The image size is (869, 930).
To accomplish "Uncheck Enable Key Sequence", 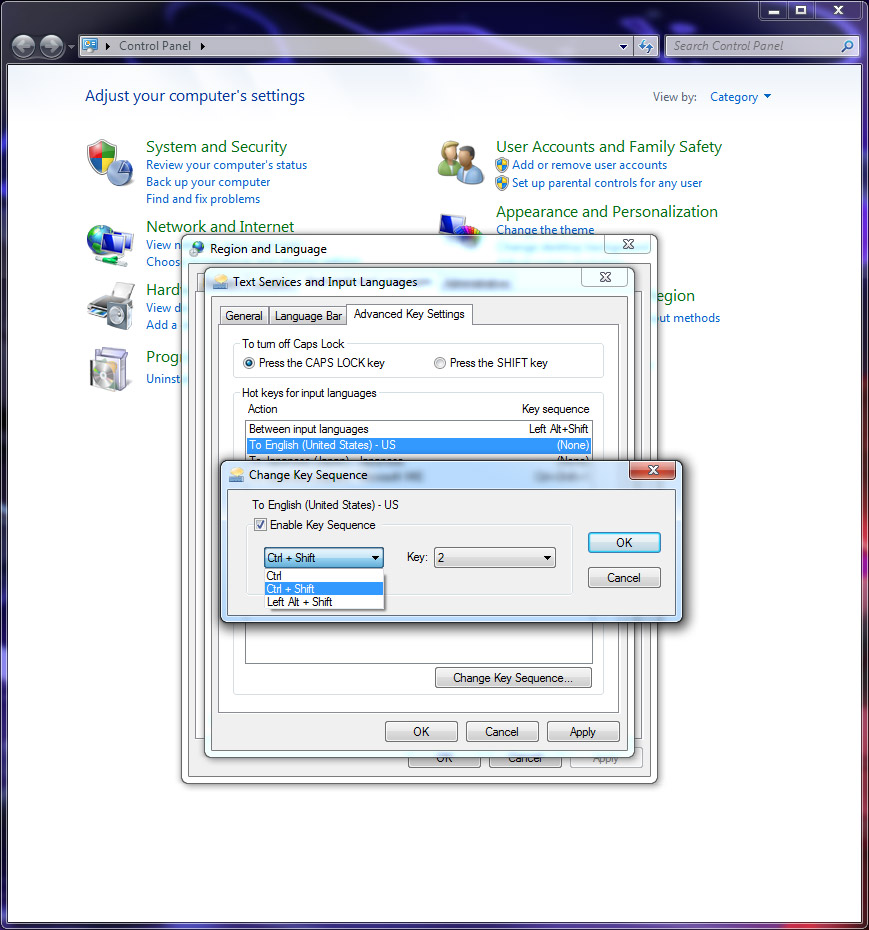I will (x=259, y=524).
